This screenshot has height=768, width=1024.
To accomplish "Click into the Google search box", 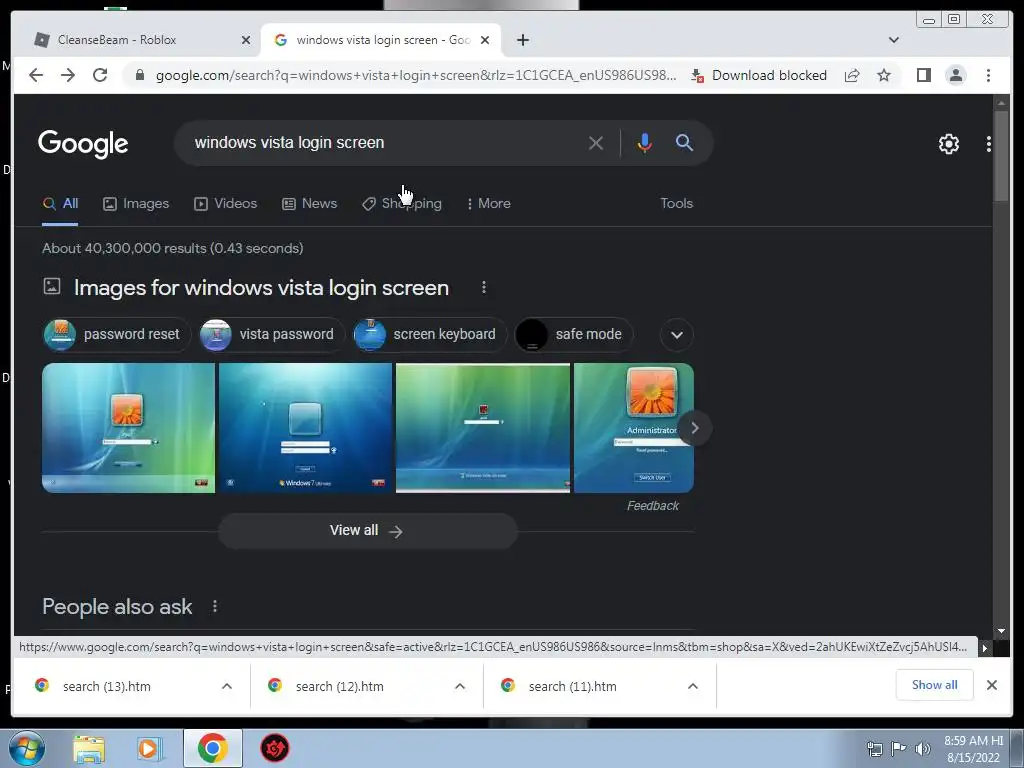I will click(385, 142).
